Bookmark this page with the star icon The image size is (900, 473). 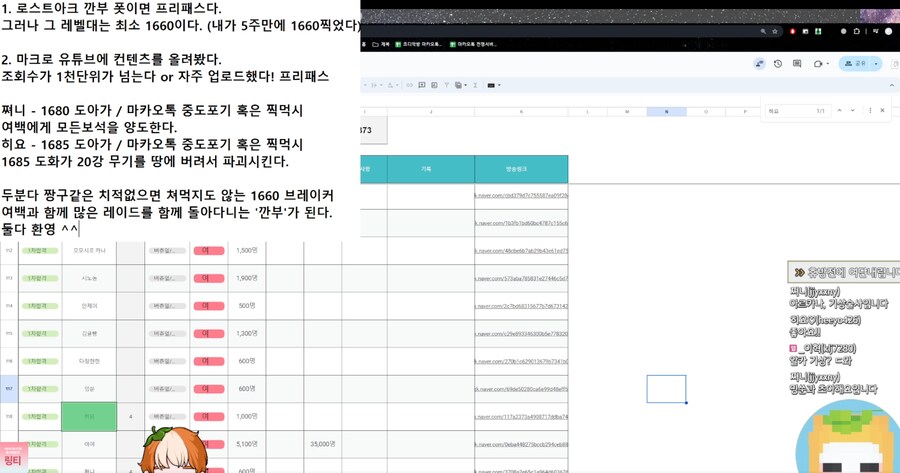click(x=775, y=32)
